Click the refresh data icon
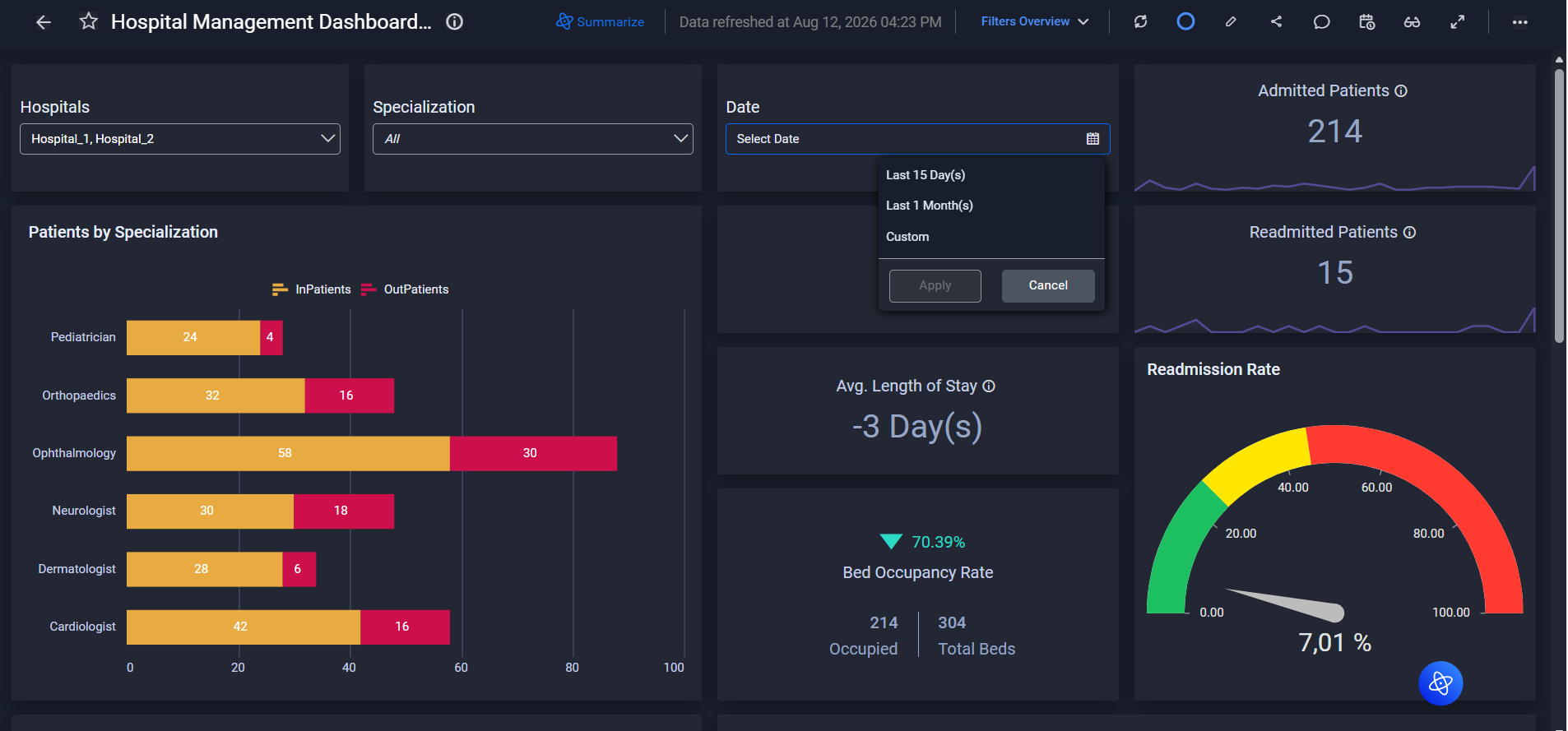This screenshot has width=1568, height=731. click(x=1140, y=22)
